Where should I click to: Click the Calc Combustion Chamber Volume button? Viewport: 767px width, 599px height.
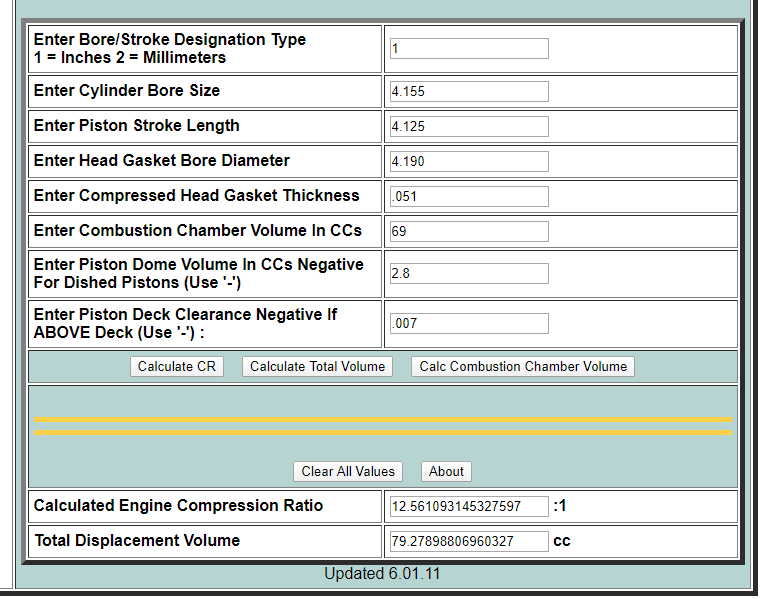522,367
